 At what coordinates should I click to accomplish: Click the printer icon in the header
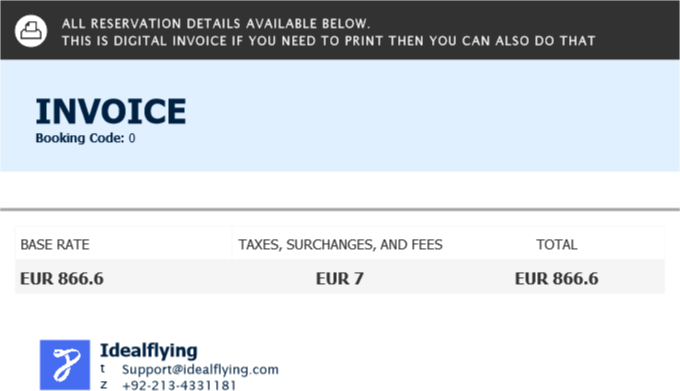tap(31, 31)
